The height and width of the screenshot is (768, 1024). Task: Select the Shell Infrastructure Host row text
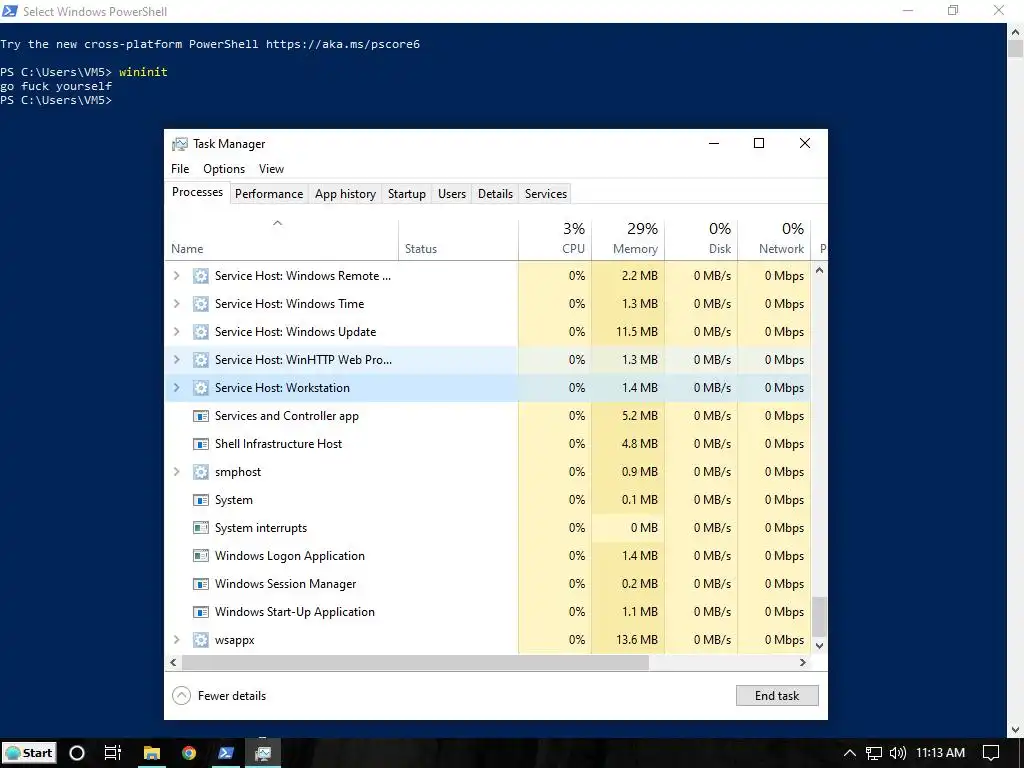point(278,444)
